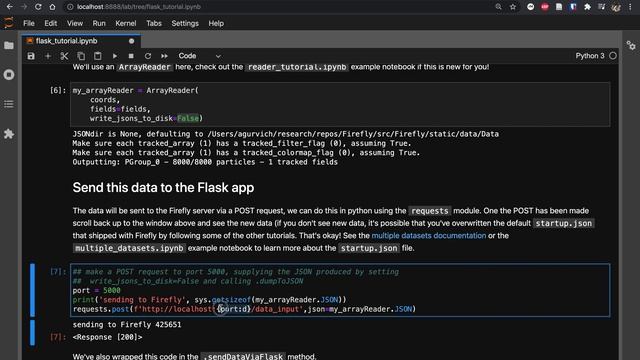
Task: Paste cells from clipboard icon
Action: pos(98,56)
